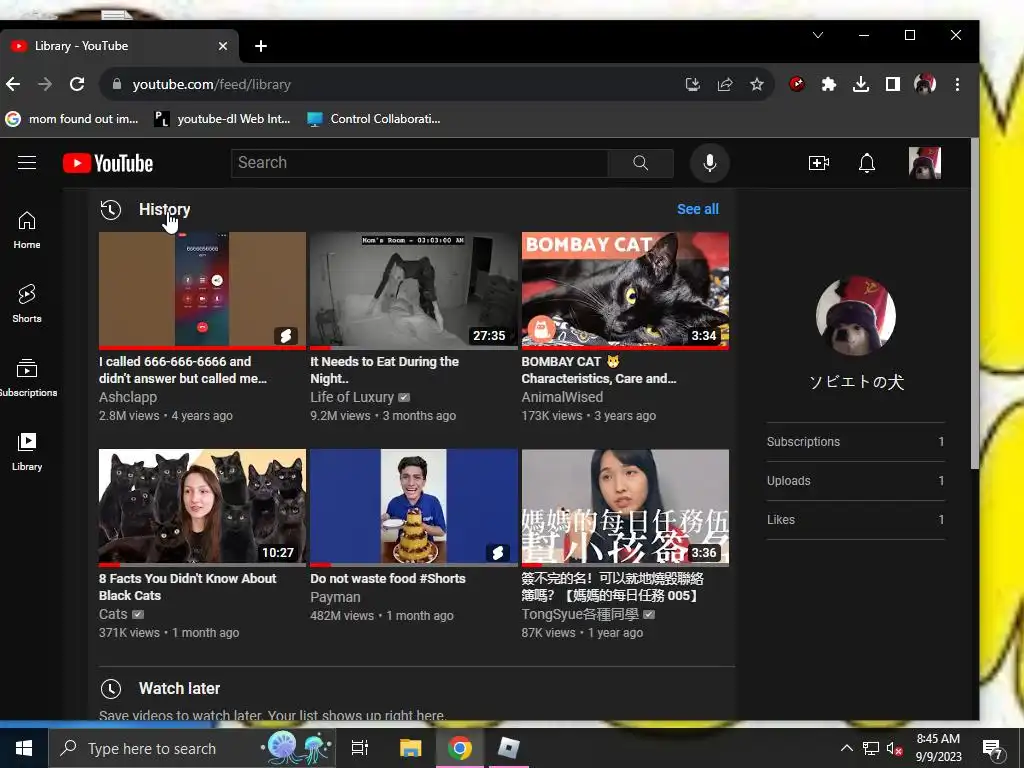Click the page vertical scrollbar

(x=974, y=303)
